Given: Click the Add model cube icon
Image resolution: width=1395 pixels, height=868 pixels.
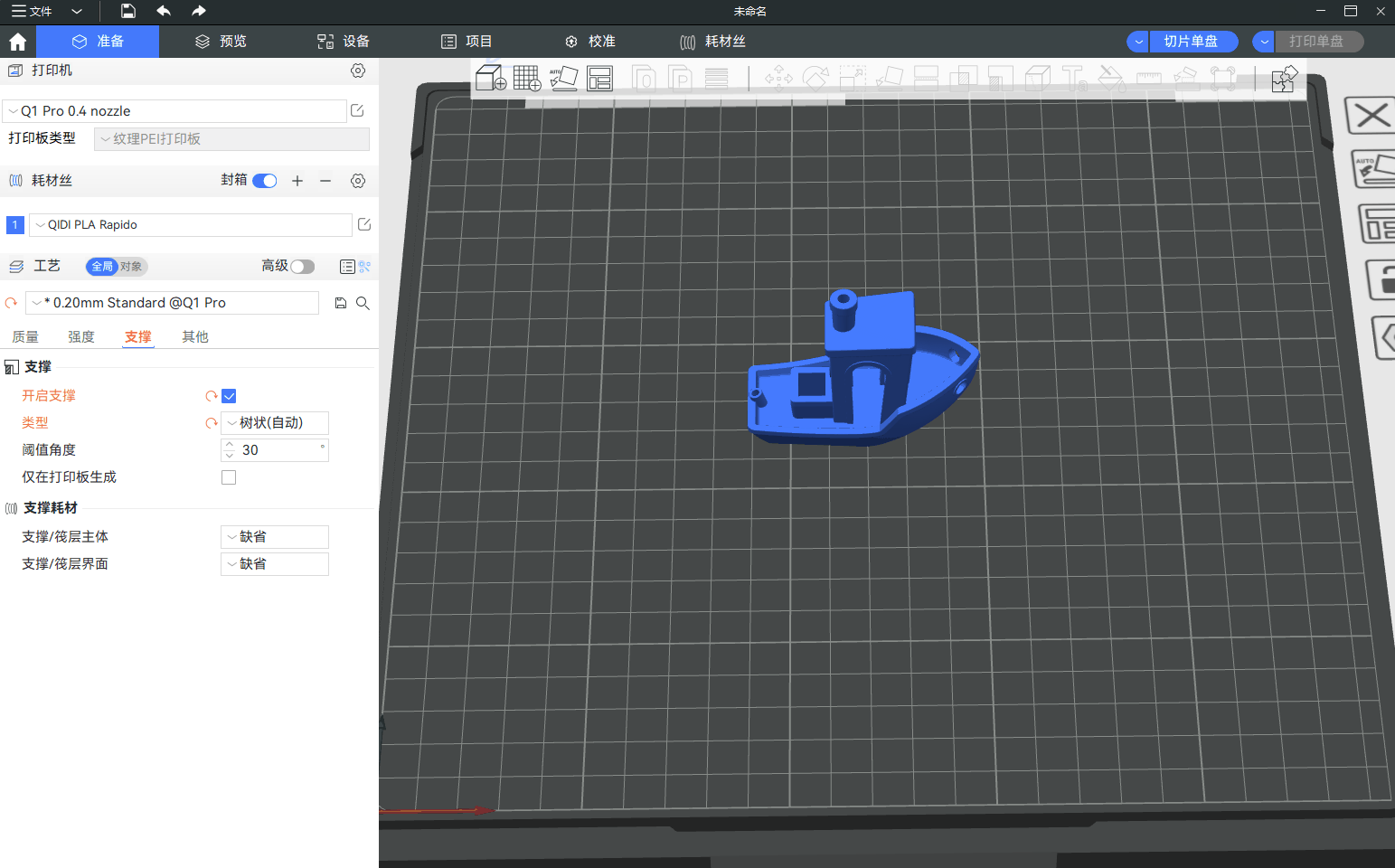Looking at the screenshot, I should [490, 79].
